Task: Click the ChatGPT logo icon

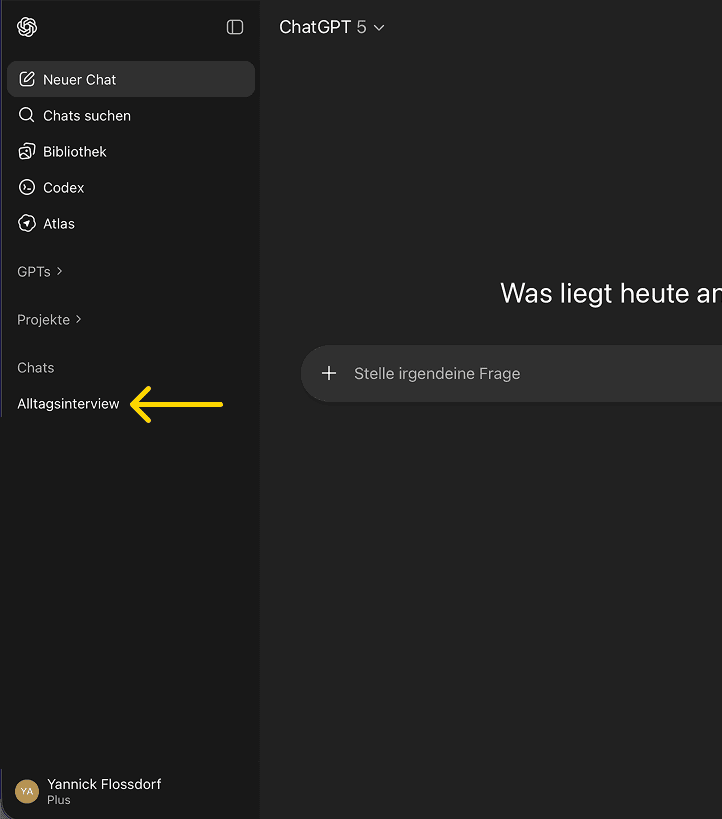Action: [27, 27]
